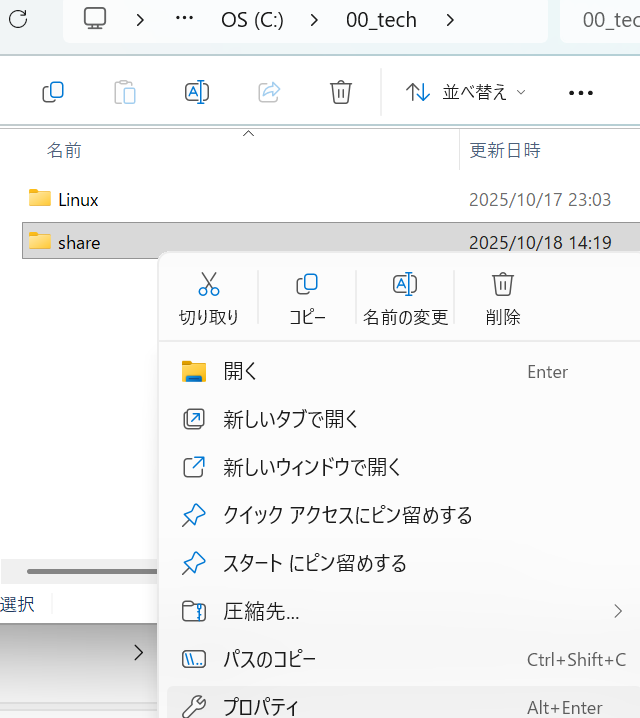Expand the 圧縮先 submenu arrow
This screenshot has height=718, width=640.
(x=618, y=611)
